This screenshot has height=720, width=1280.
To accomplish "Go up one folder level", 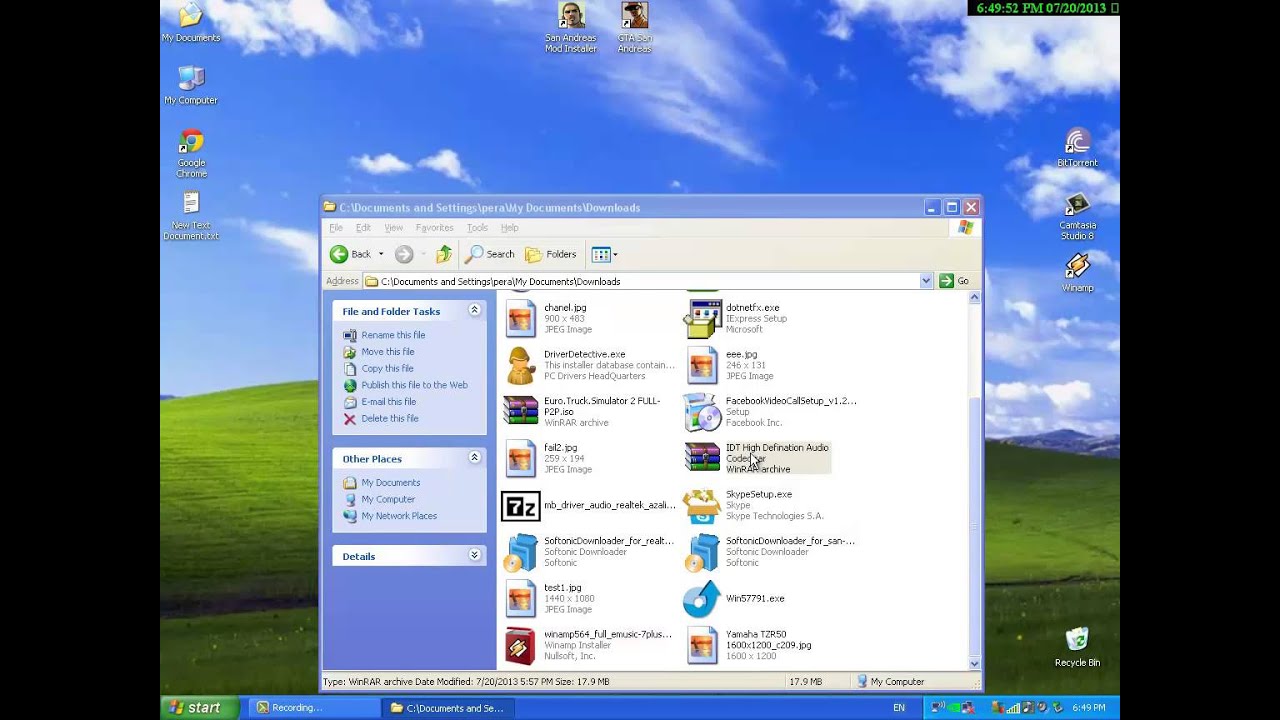I will [443, 254].
